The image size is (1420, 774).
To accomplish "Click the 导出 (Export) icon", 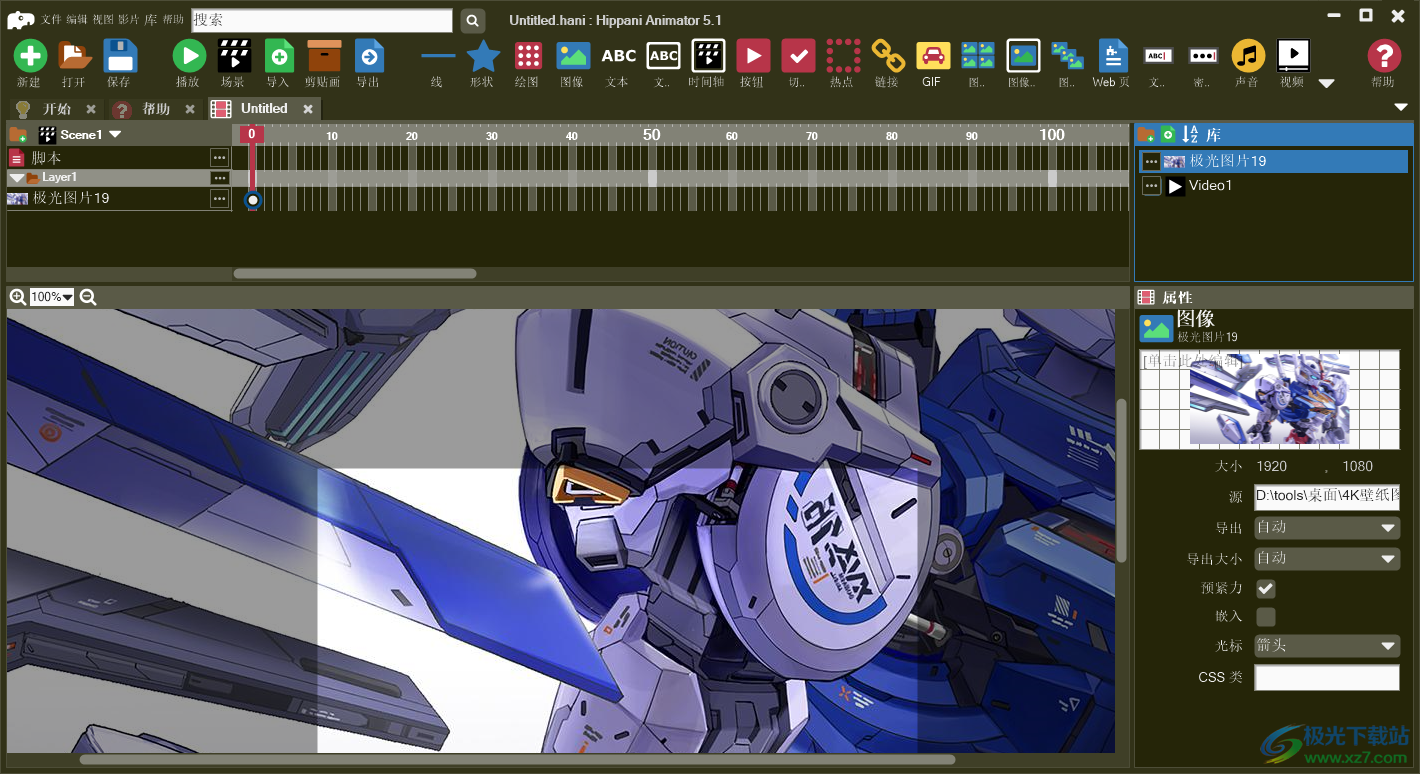I will [x=369, y=56].
